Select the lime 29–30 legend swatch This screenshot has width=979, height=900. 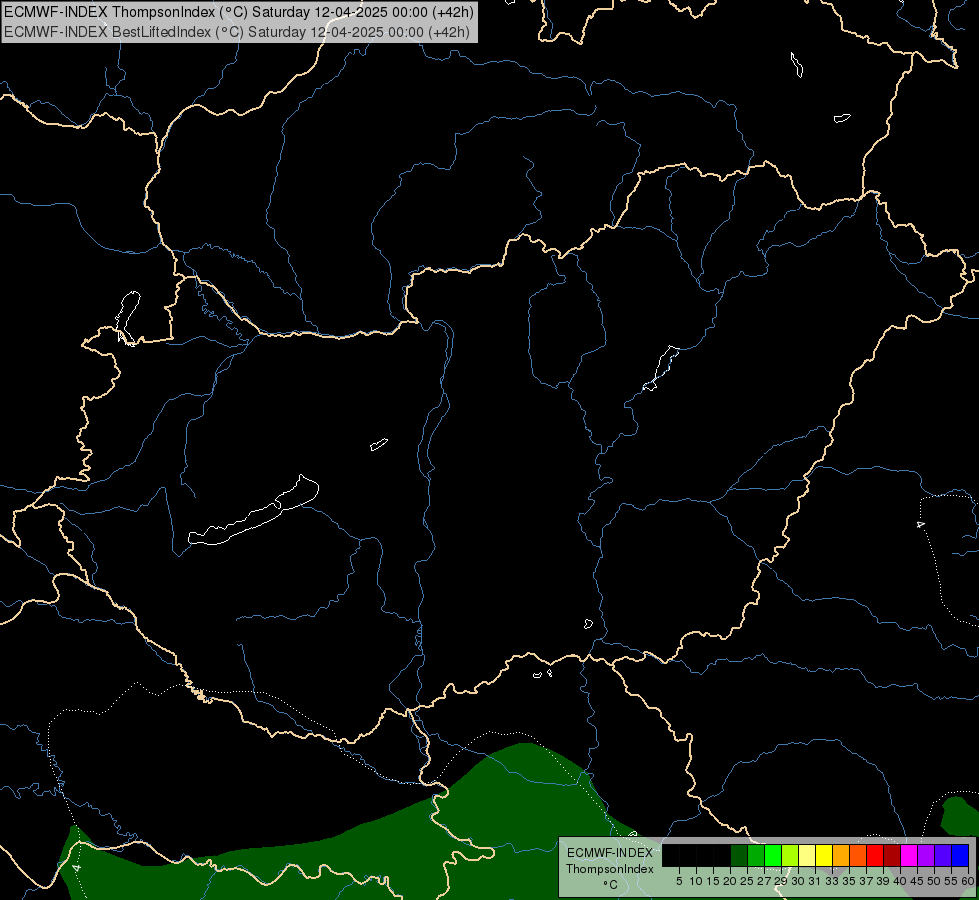[790, 855]
